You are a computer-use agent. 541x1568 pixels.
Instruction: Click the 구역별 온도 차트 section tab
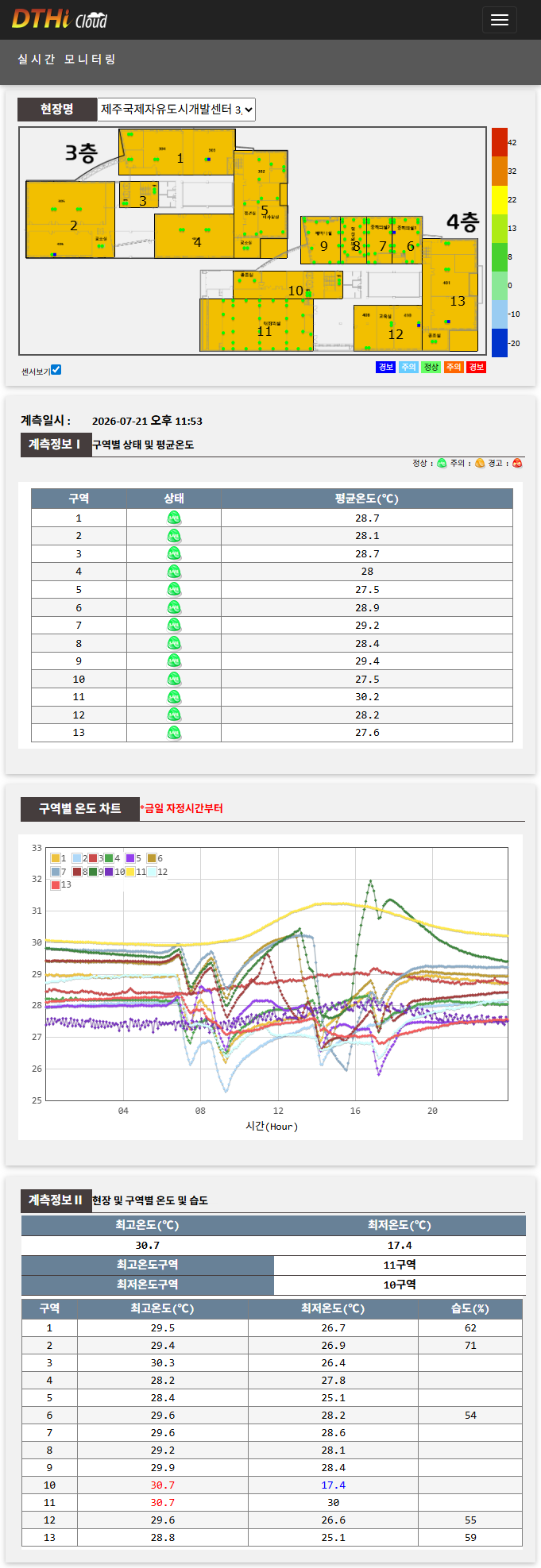tap(80, 809)
